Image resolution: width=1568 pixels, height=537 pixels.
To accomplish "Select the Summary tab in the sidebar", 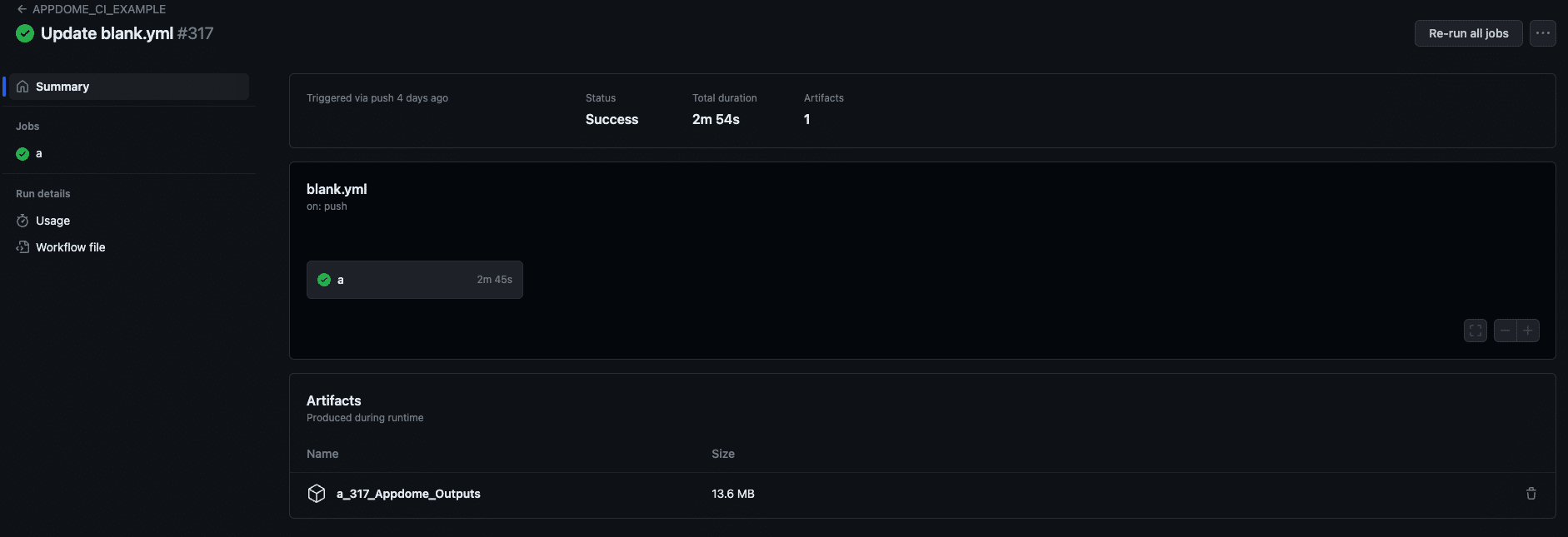I will (62, 87).
